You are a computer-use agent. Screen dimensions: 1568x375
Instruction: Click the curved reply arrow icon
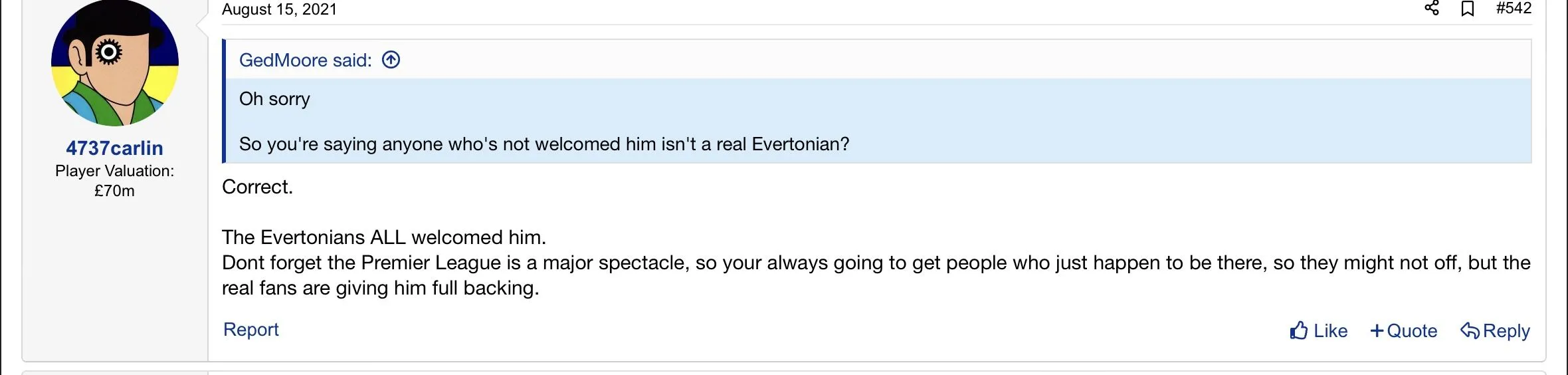click(1469, 330)
